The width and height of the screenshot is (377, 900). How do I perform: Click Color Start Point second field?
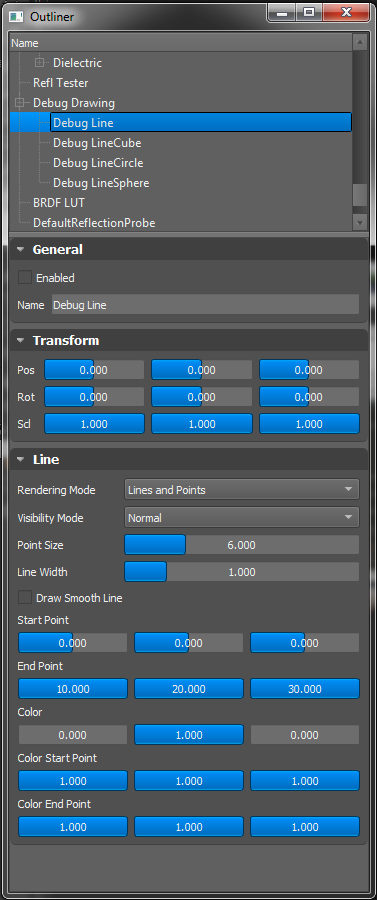coord(189,781)
